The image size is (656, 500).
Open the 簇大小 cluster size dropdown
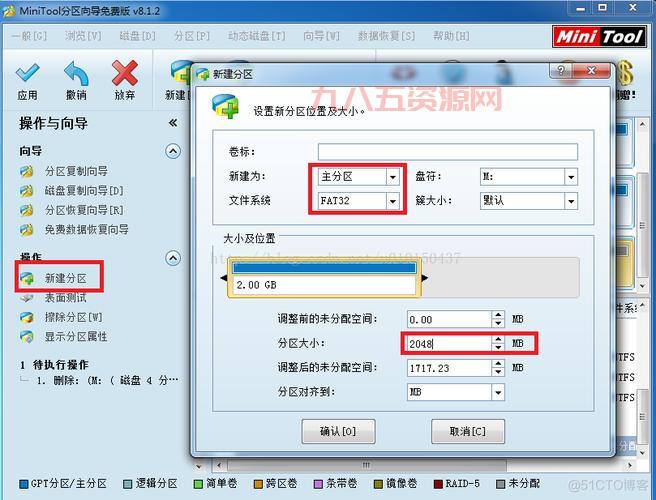click(x=571, y=201)
